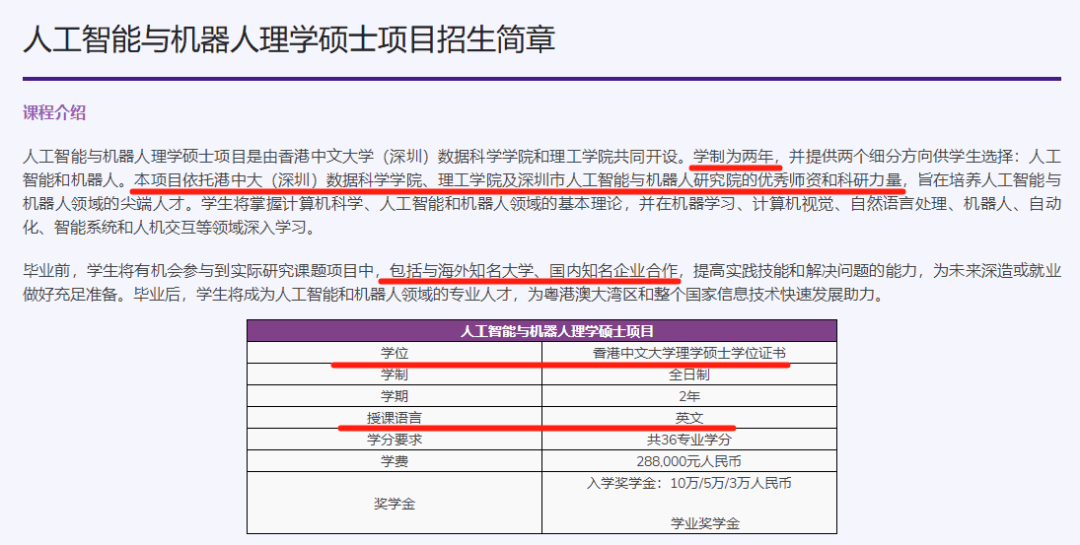
Task: Click the page title 人工智能与机器人理学硕士项目招生简章
Action: click(x=289, y=39)
